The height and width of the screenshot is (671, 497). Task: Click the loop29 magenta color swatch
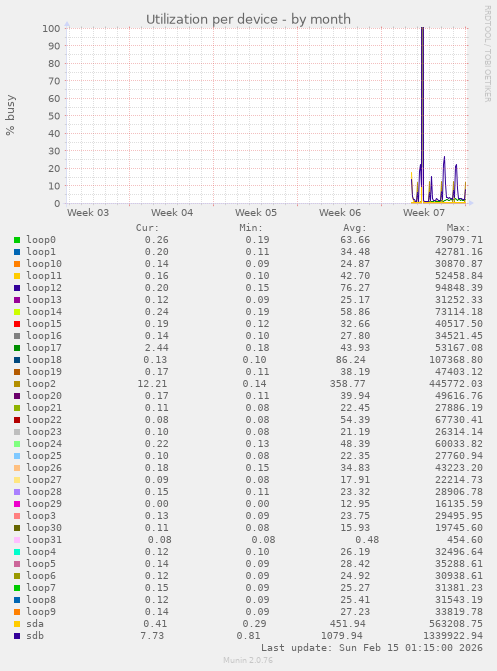pos(17,504)
